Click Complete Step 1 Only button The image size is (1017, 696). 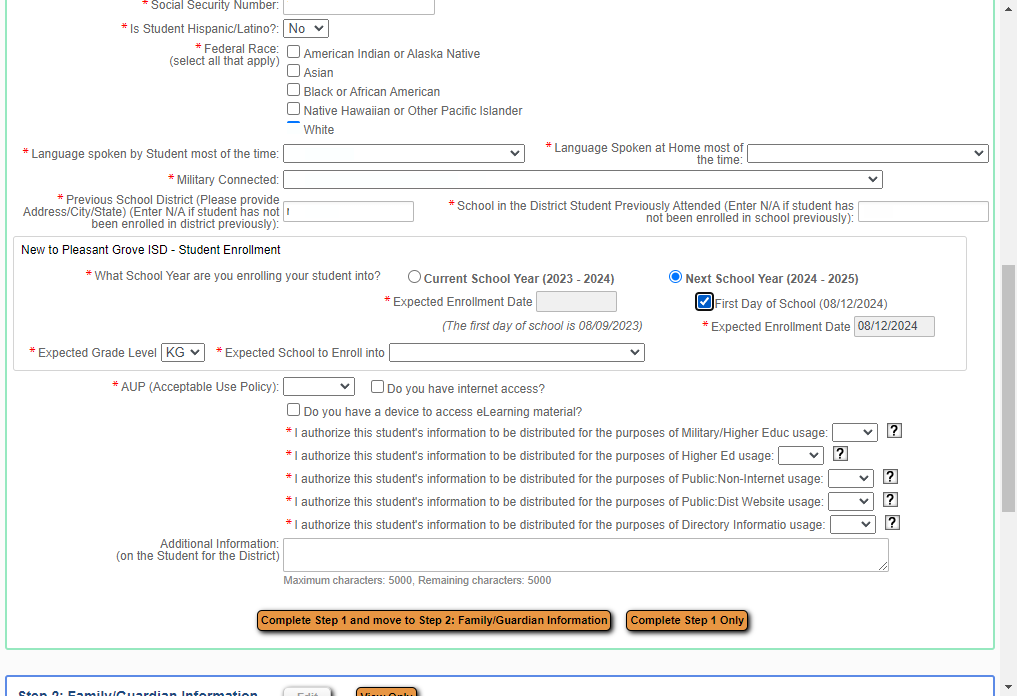pyautogui.click(x=687, y=621)
